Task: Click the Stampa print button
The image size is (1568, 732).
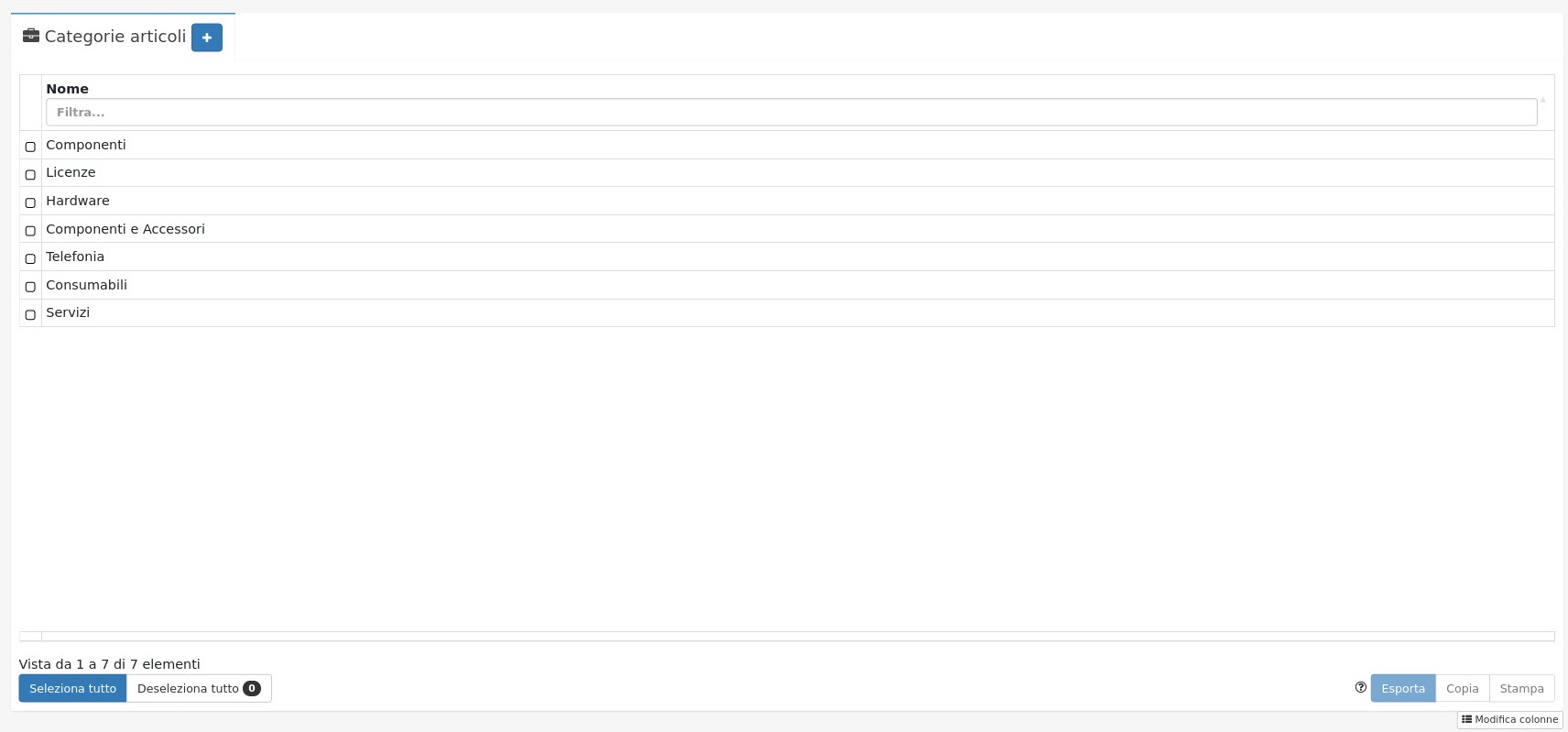Action: [1521, 688]
